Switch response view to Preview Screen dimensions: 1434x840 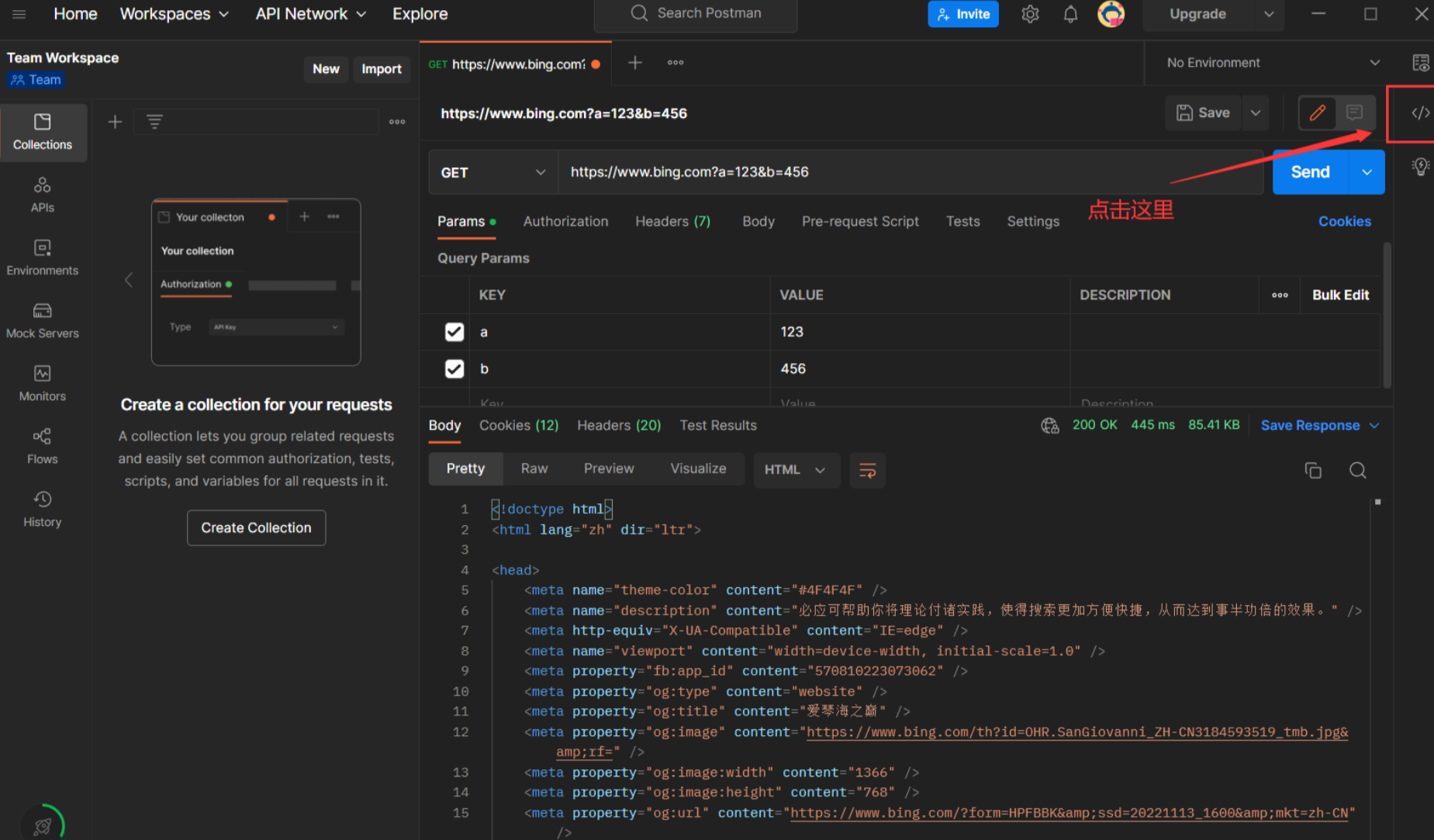click(608, 468)
